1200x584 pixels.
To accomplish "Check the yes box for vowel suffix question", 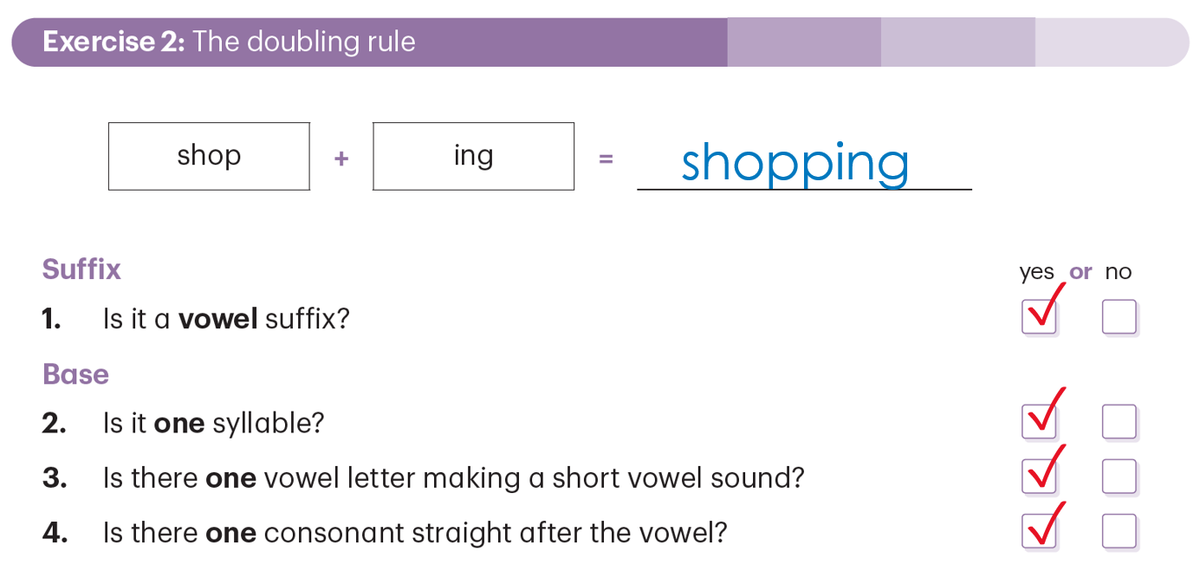I will pos(1038,318).
